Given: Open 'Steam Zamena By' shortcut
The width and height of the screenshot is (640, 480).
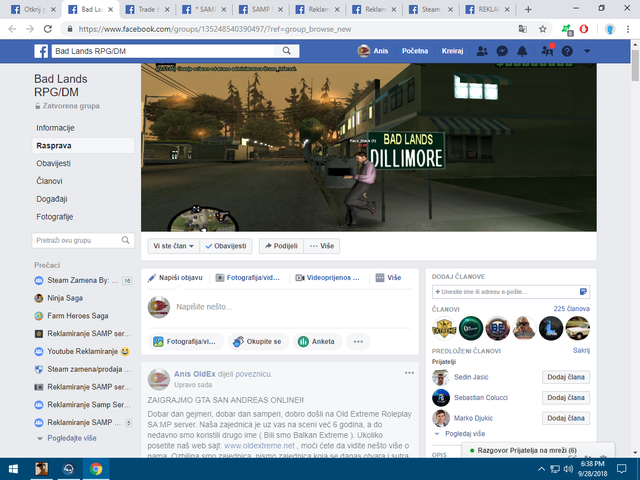Looking at the screenshot, I should 83,280.
